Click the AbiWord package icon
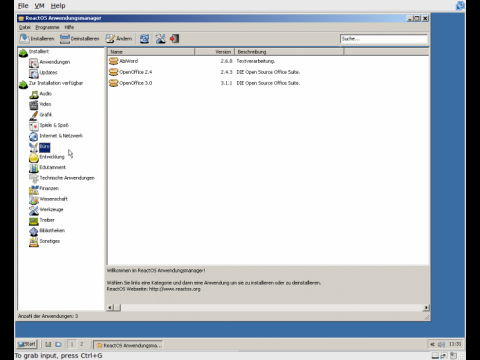 pos(113,61)
